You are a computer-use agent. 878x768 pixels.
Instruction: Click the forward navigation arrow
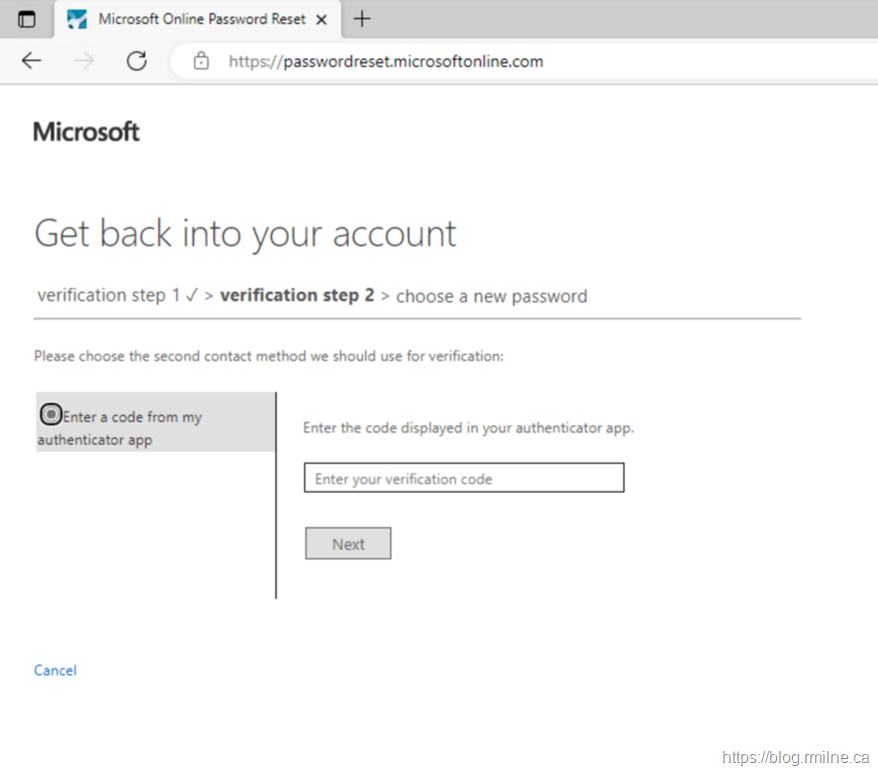click(x=84, y=61)
